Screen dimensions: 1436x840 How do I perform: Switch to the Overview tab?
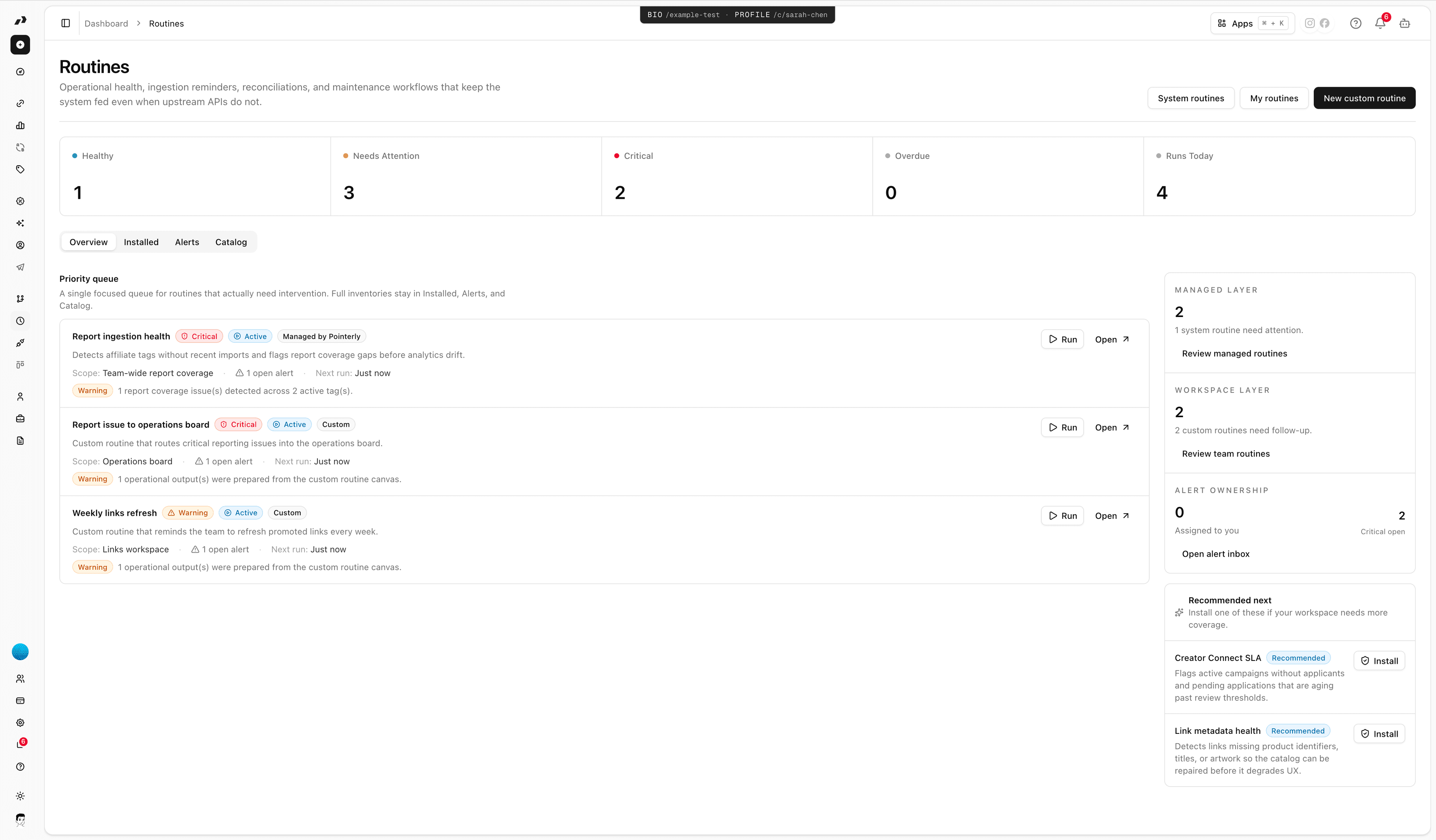[x=88, y=242]
